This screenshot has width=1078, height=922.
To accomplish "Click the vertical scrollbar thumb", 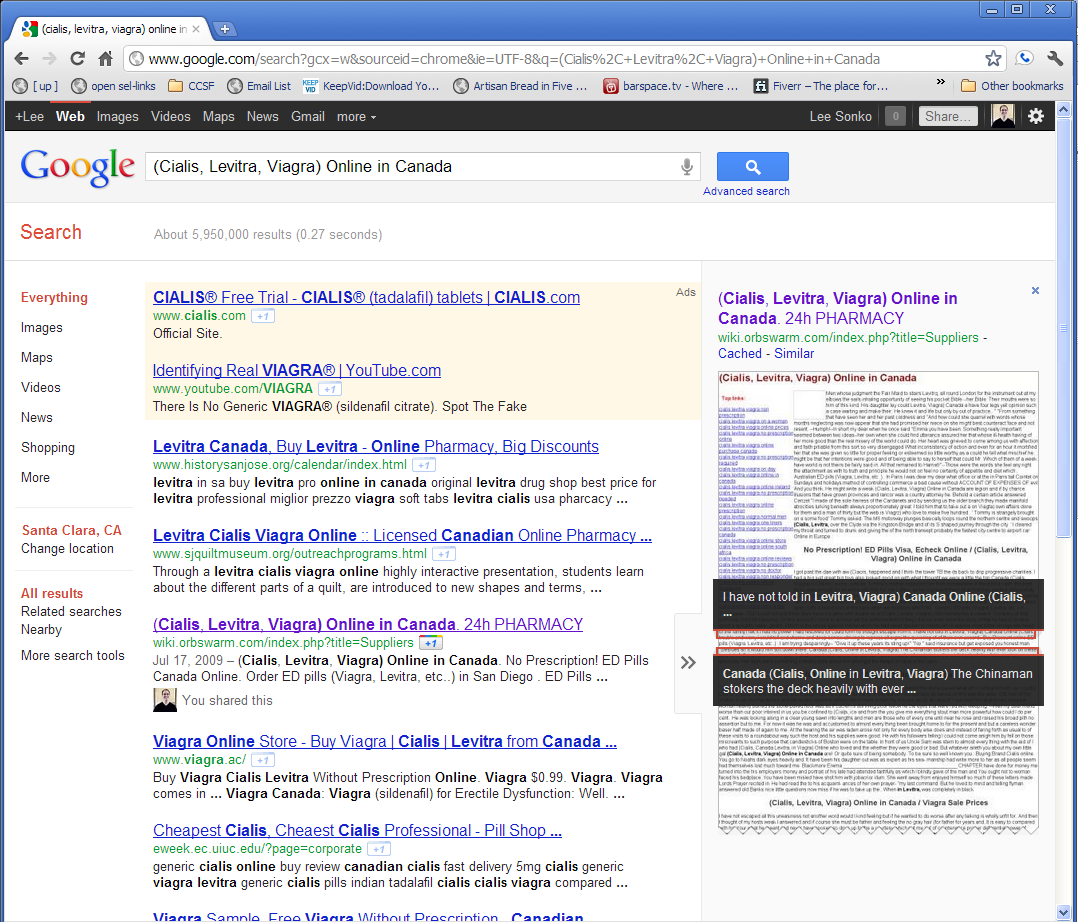I will pyautogui.click(x=1063, y=327).
